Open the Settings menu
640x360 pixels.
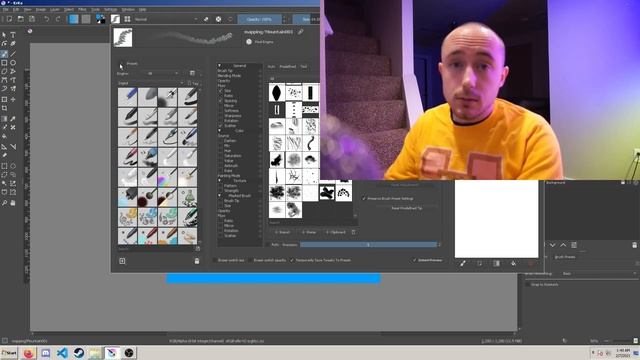[111, 9]
